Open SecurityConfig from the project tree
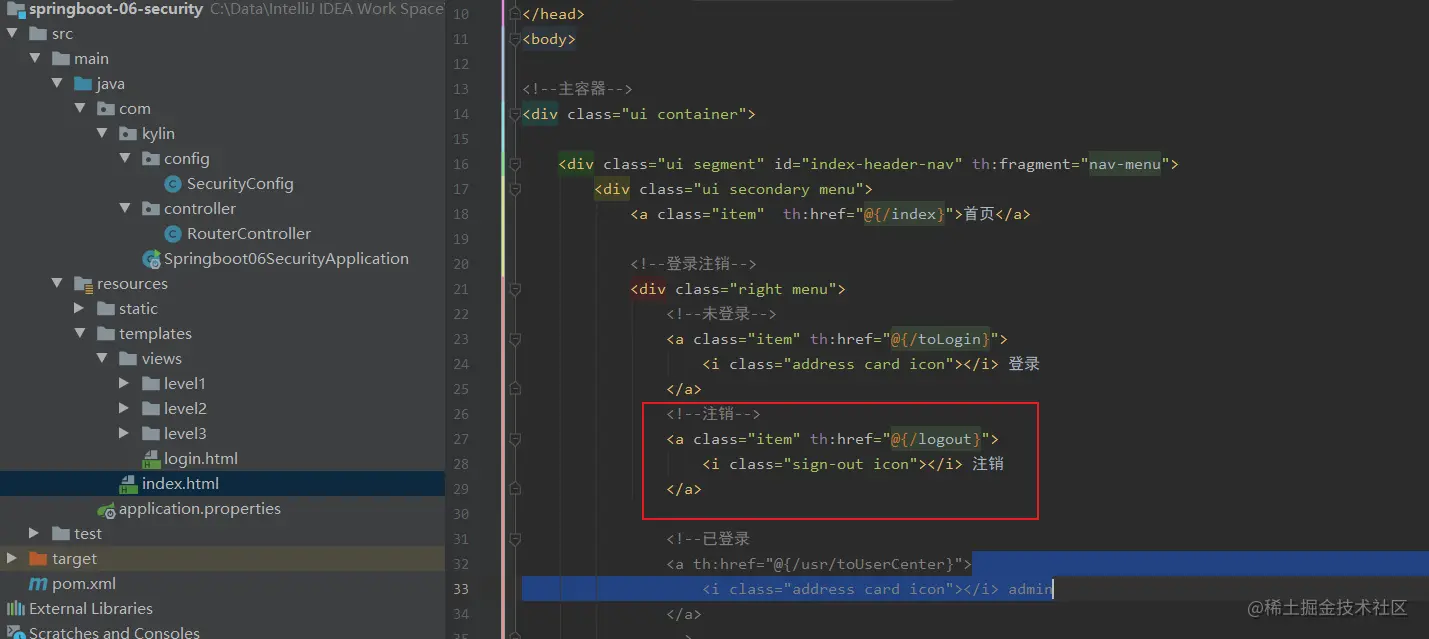1429x639 pixels. point(240,184)
